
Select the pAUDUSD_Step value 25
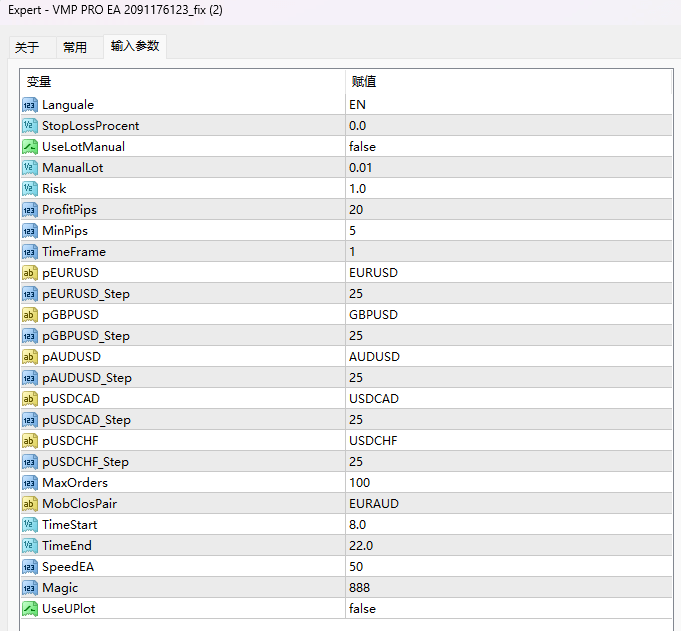pyautogui.click(x=356, y=378)
